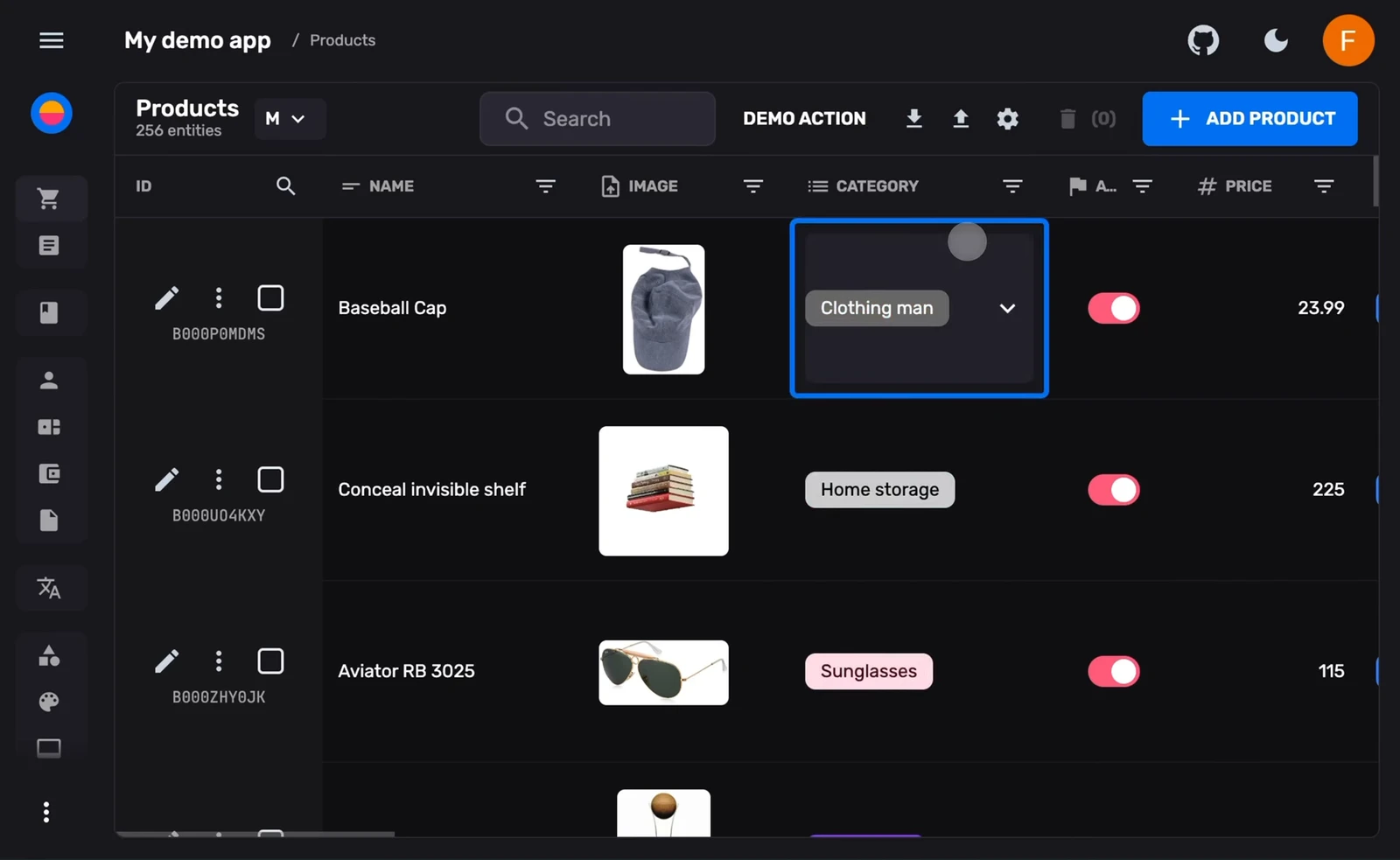Image resolution: width=1400 pixels, height=860 pixels.
Task: Open the NAME column filter
Action: (545, 185)
